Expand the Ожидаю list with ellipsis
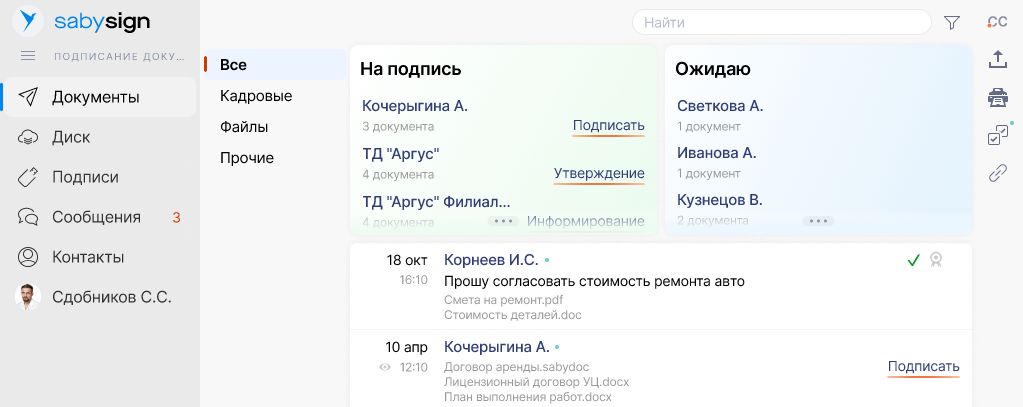 point(818,221)
